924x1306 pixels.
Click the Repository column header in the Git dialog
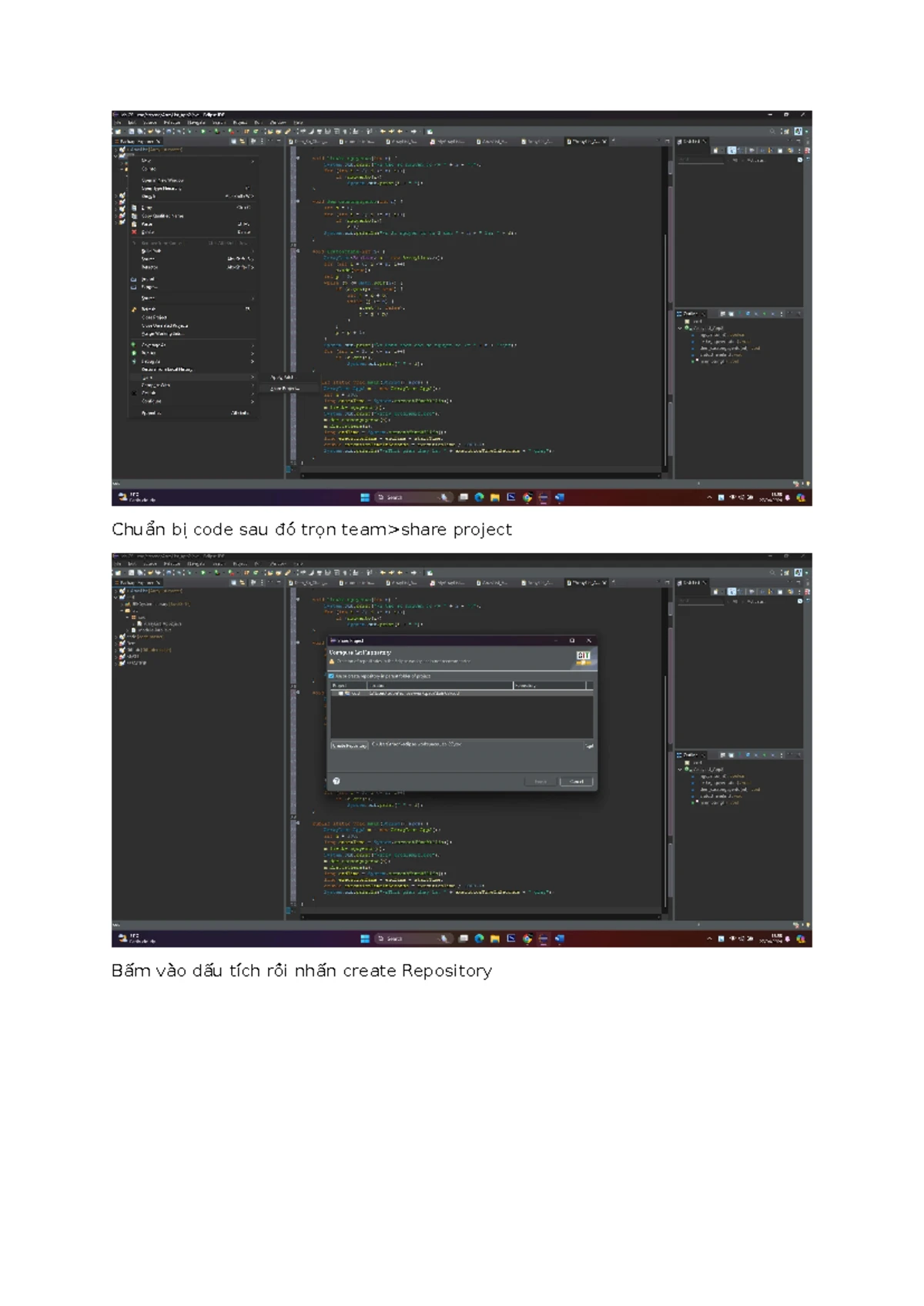pos(549,685)
